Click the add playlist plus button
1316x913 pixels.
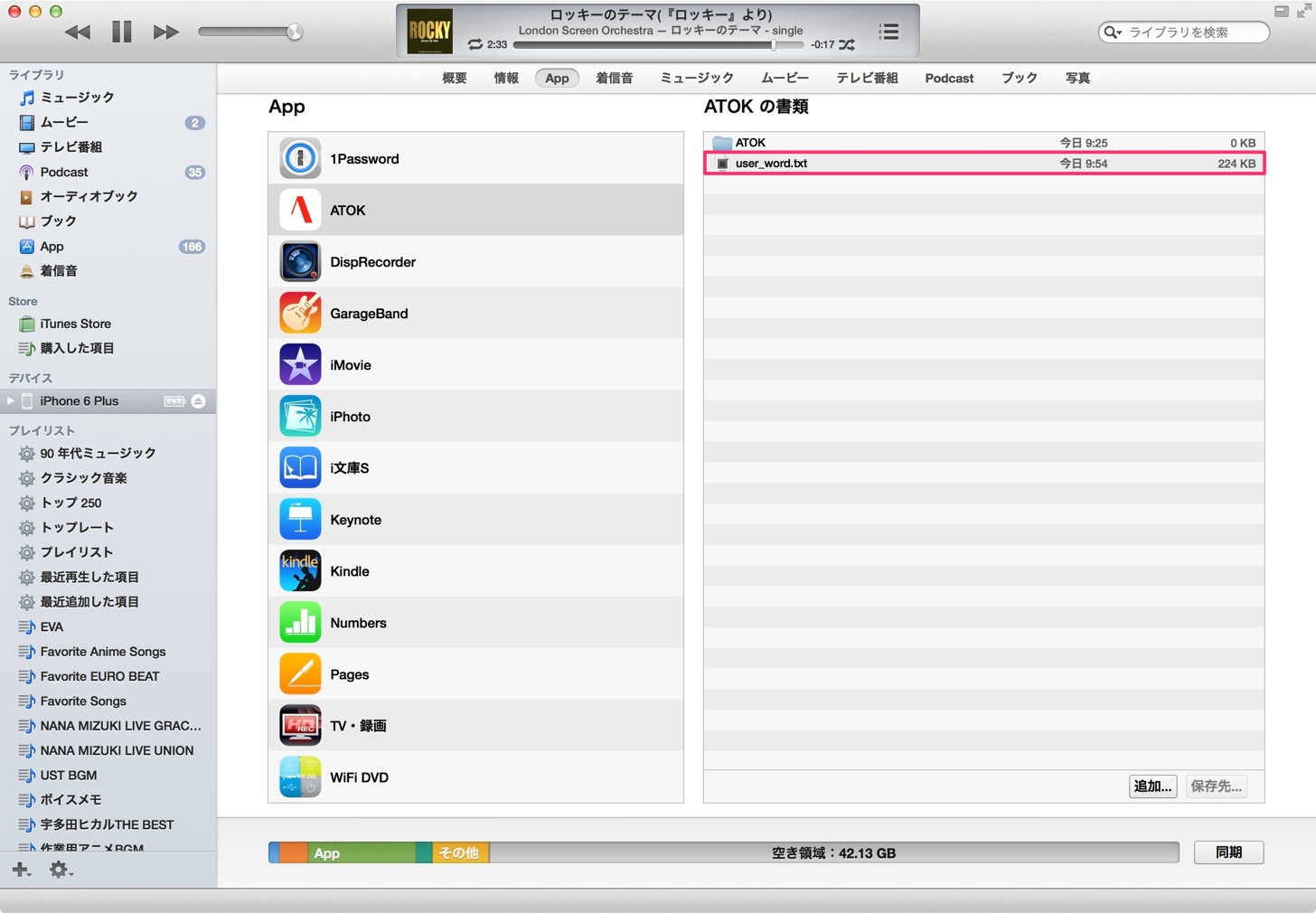21,870
